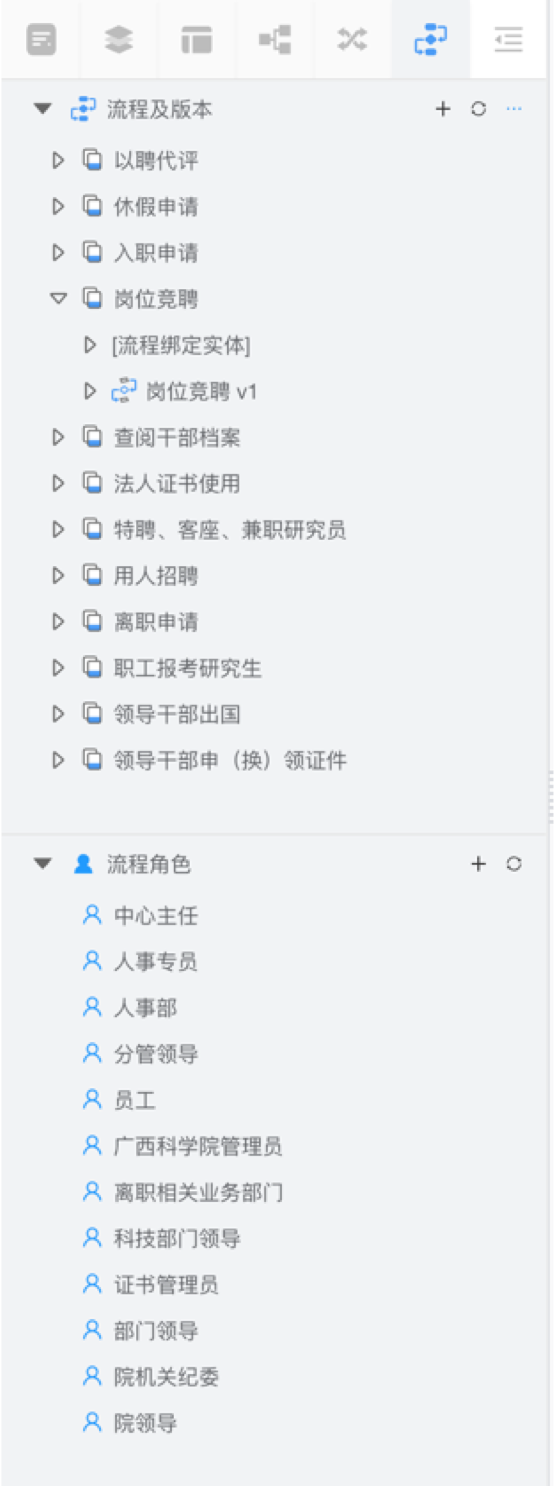
Task: Open the shuffle arrows icon tab
Action: pos(352,40)
